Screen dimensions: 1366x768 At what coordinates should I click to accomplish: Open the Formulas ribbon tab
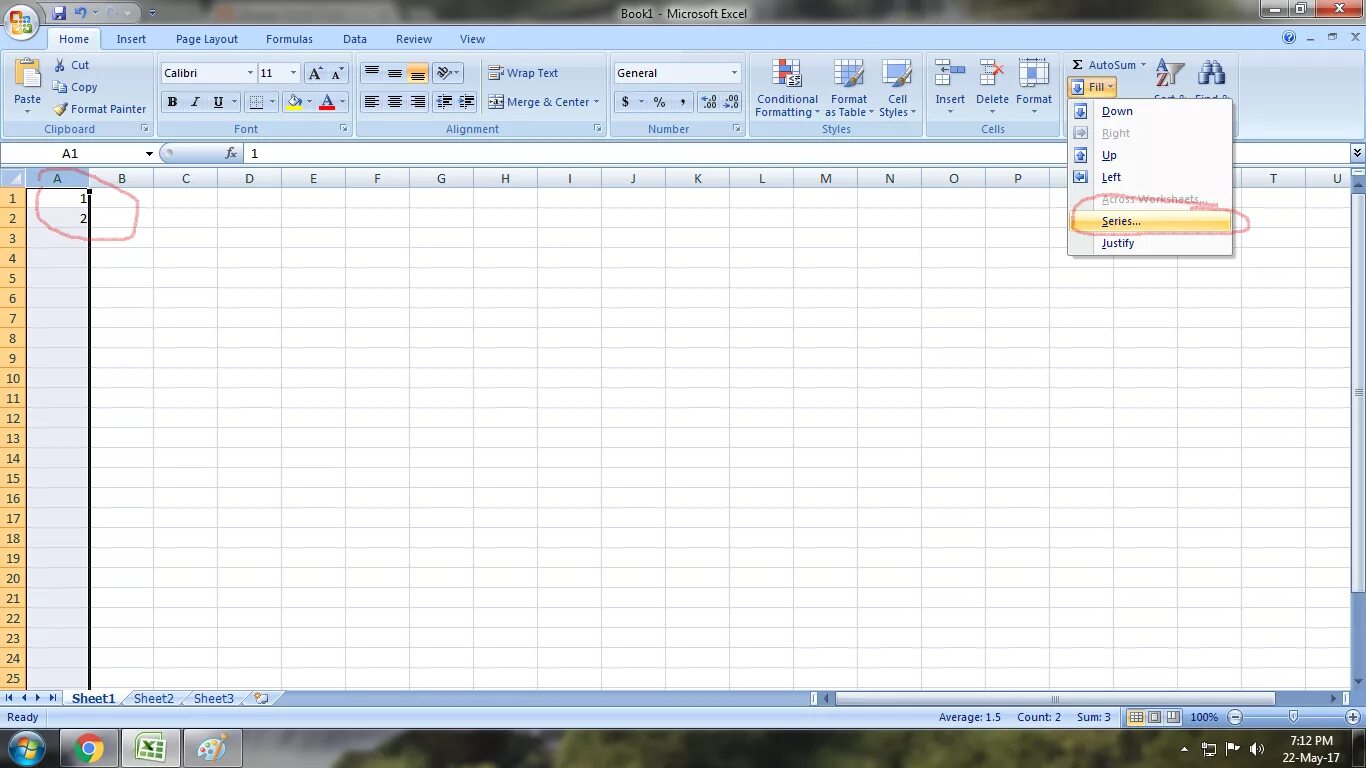(289, 39)
